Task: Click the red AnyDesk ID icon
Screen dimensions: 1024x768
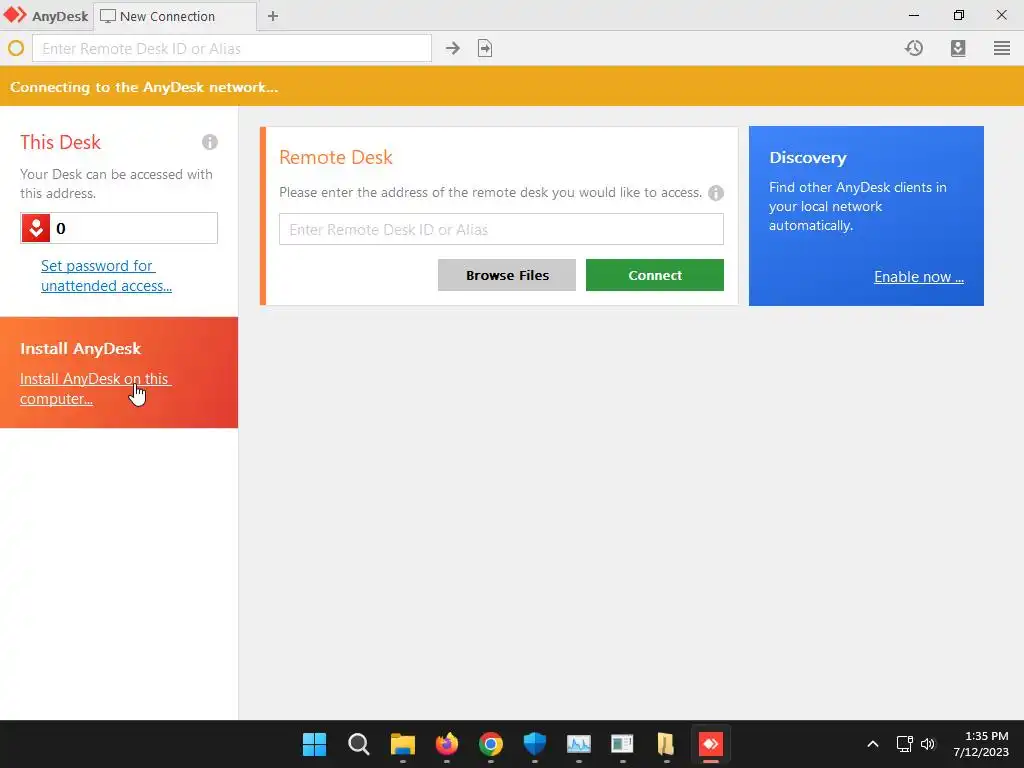Action: [36, 228]
